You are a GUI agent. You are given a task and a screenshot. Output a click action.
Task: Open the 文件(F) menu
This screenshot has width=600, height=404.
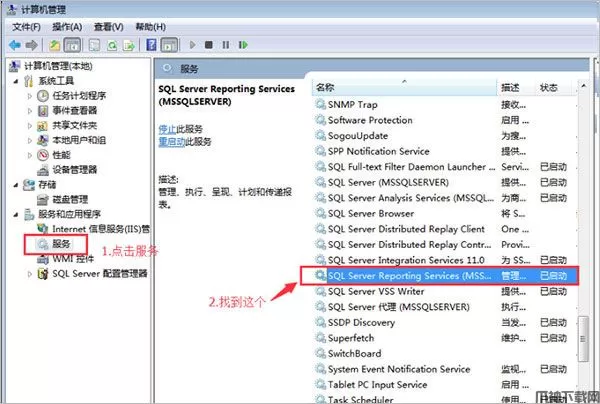(26, 27)
